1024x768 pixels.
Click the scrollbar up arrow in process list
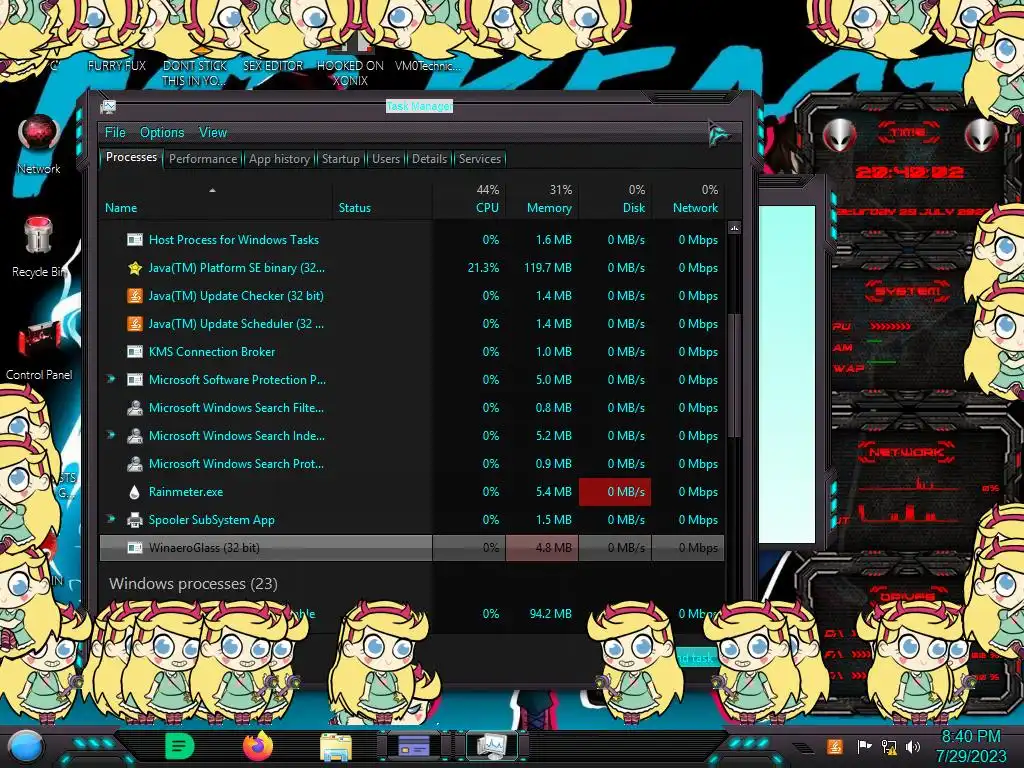(734, 228)
